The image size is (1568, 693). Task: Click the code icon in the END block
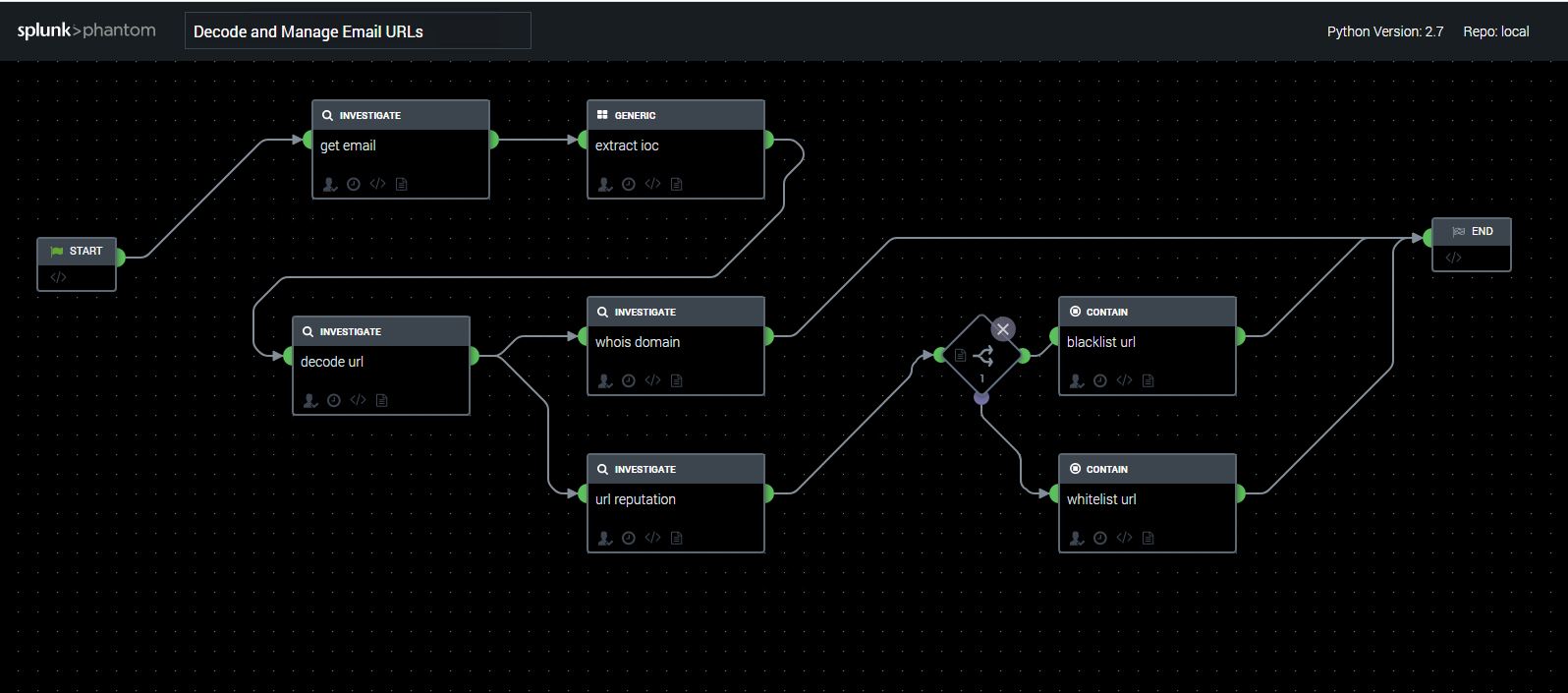coord(1453,258)
